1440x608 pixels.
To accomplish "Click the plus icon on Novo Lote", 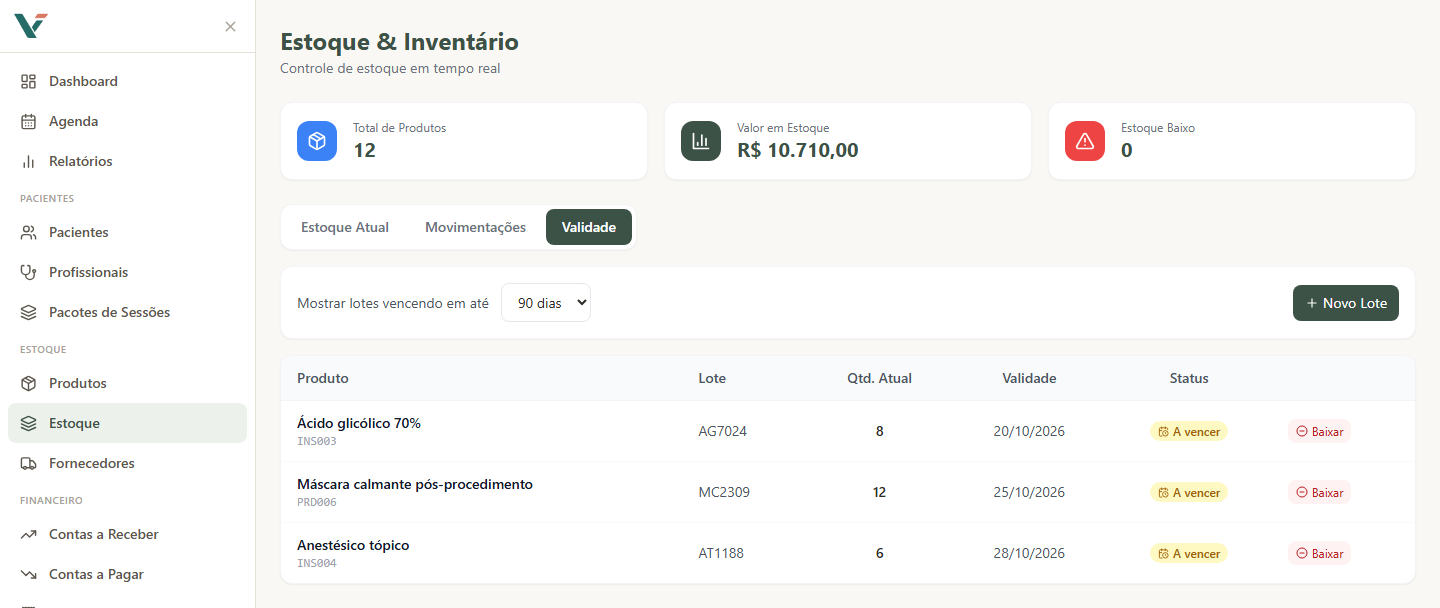I will tap(1312, 303).
